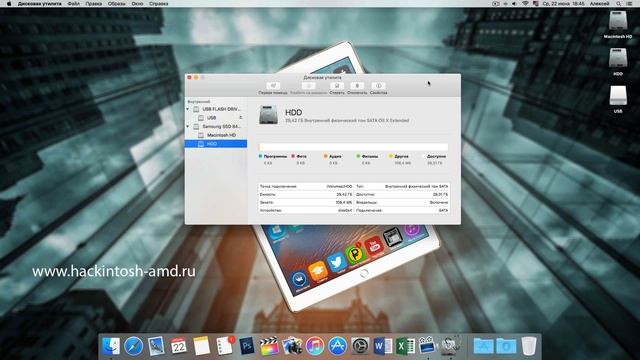Click the used value 109,4 МБ in the table
The image size is (640, 360).
pos(344,202)
